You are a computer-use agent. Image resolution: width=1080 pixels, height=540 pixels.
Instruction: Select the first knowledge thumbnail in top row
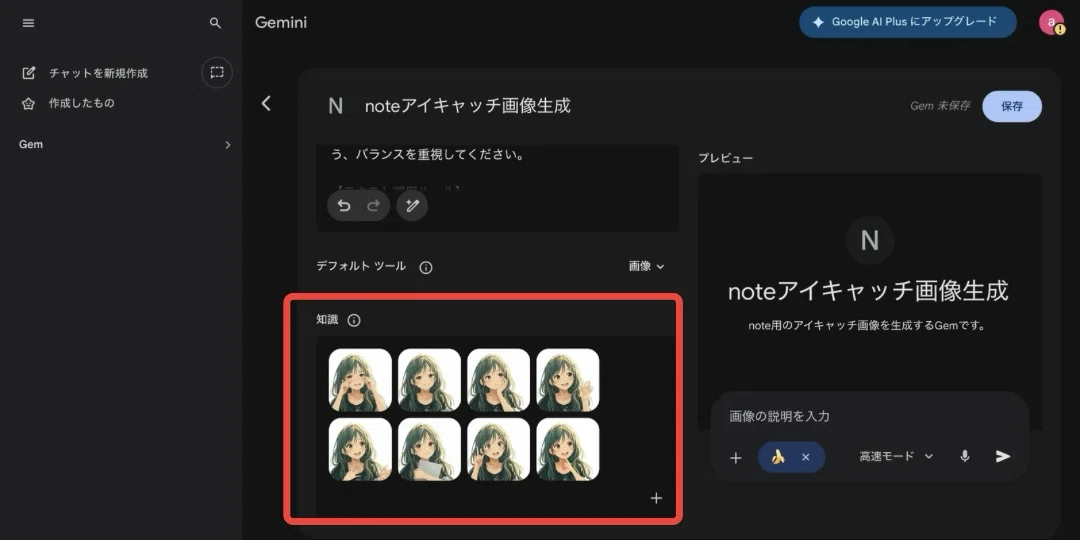point(360,380)
